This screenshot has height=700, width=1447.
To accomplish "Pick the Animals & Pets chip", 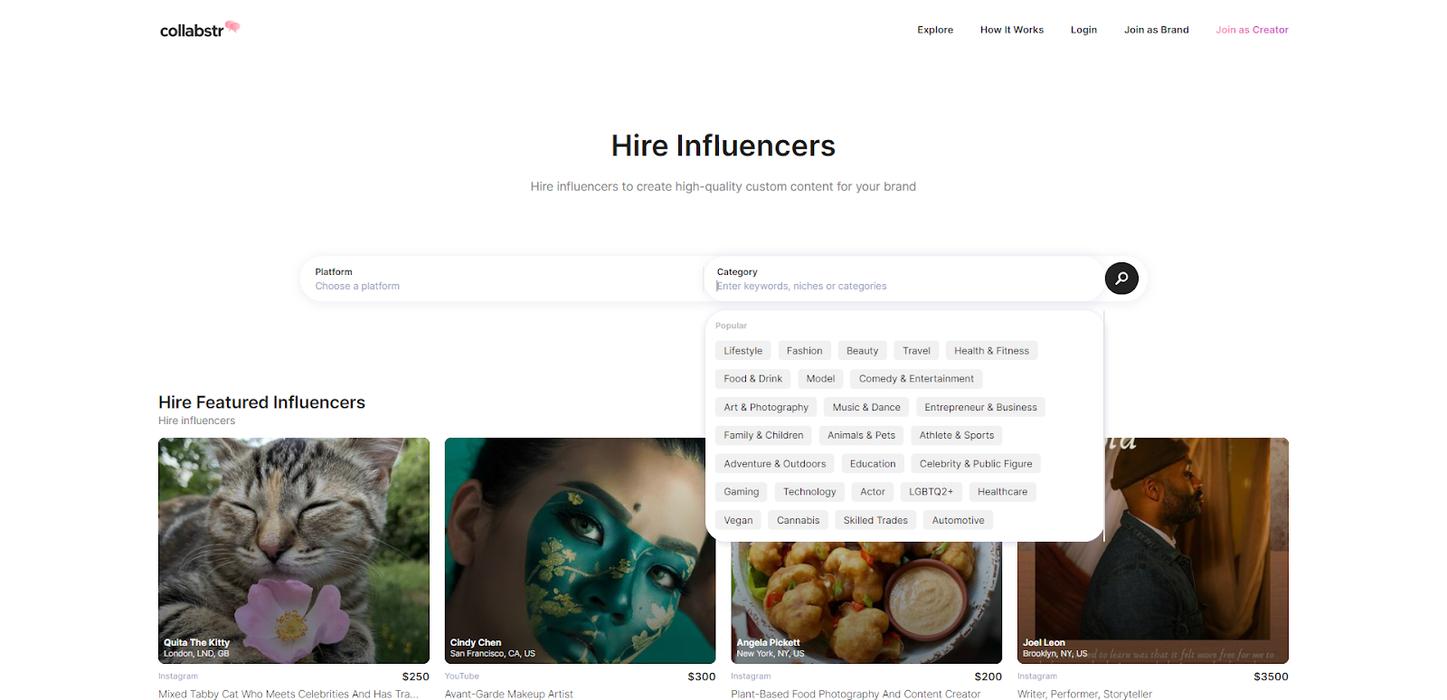I will [x=861, y=435].
